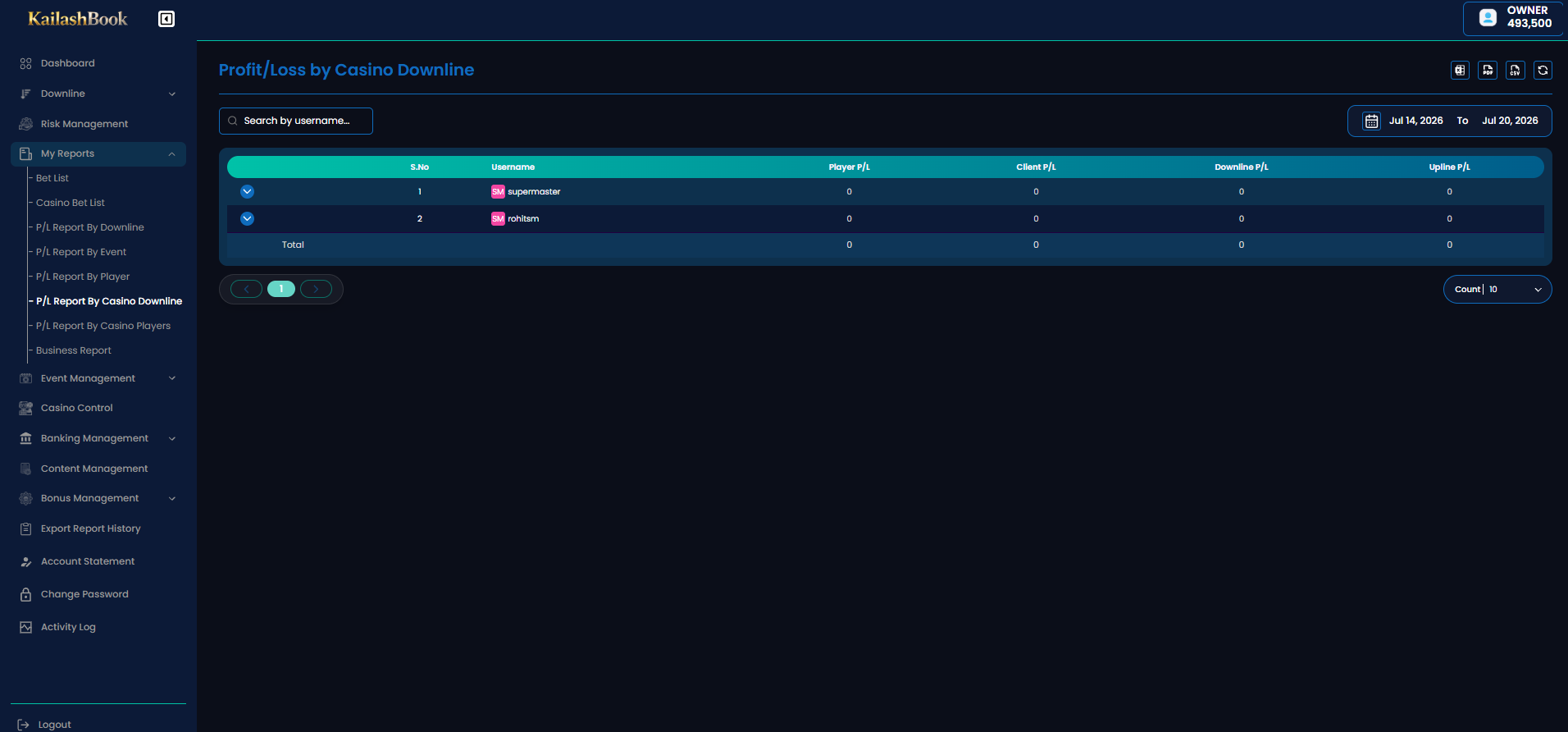Screen dimensions: 1568x732
Task: Click the OWNER profile avatar
Action: [1488, 17]
